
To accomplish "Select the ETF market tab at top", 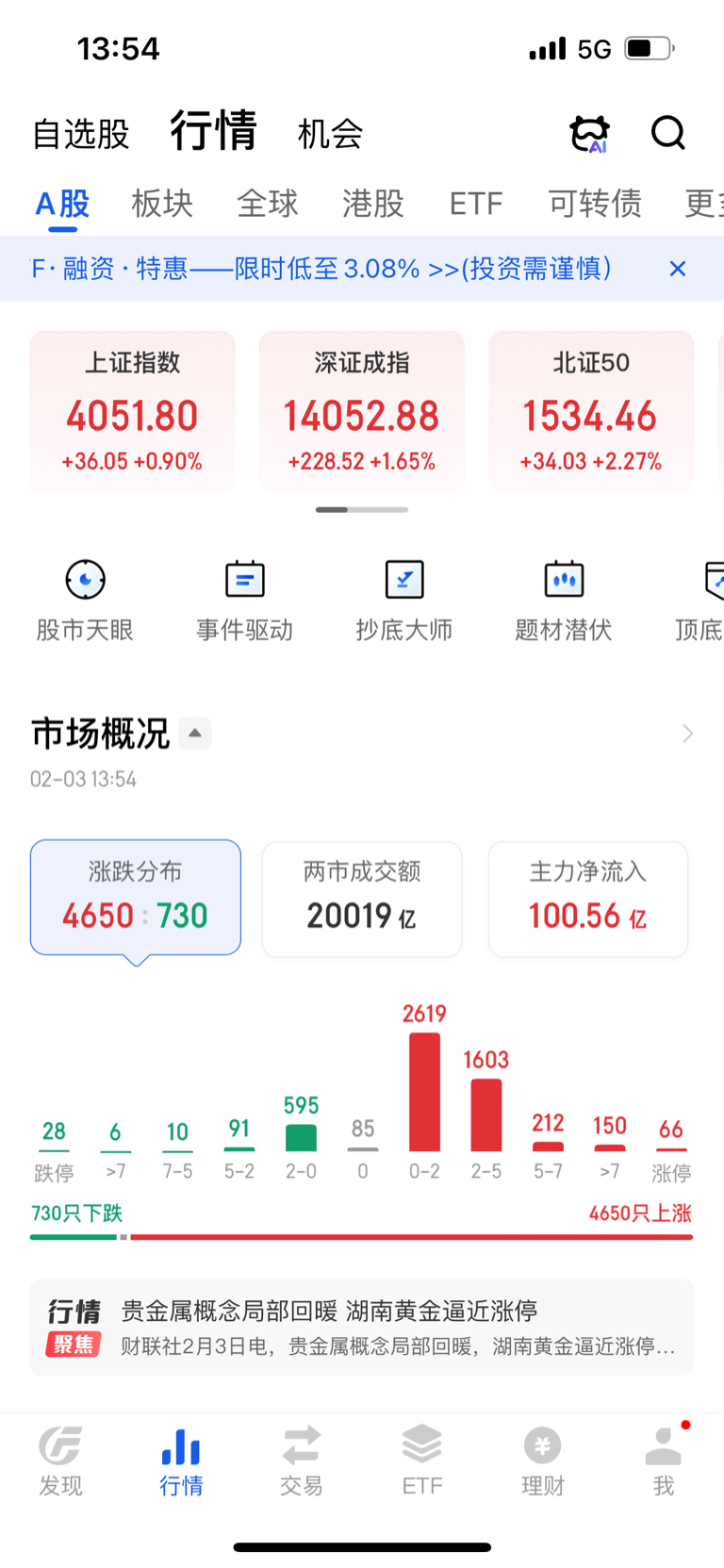I will [x=476, y=204].
